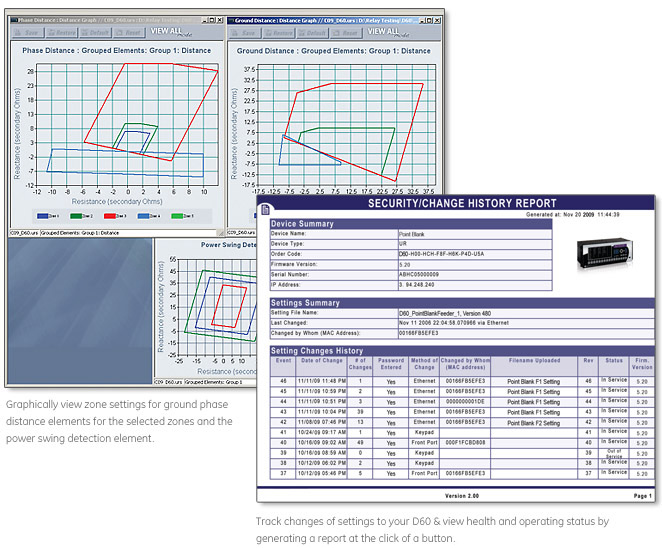The height and width of the screenshot is (548, 662).
Task: Click the Ground Distance window title bar
Action: tap(334, 20)
